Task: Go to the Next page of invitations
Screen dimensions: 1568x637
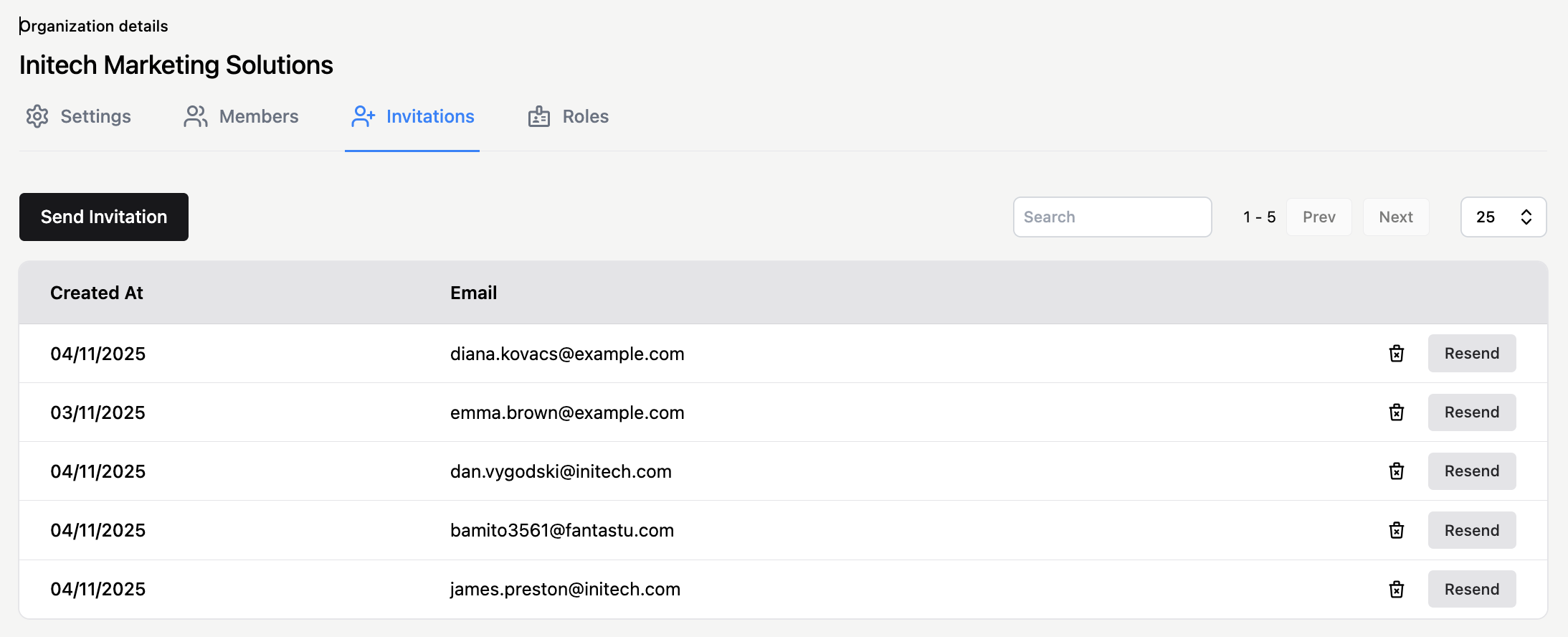Action: tap(1395, 217)
